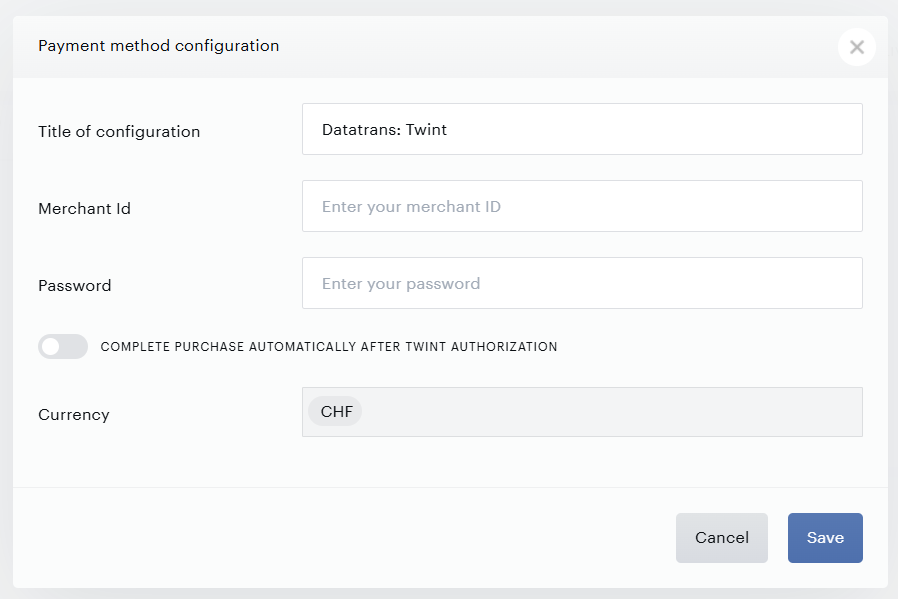Toggle complete purchase automatically after Twint authorization
Screen dimensions: 898x599
(63, 346)
